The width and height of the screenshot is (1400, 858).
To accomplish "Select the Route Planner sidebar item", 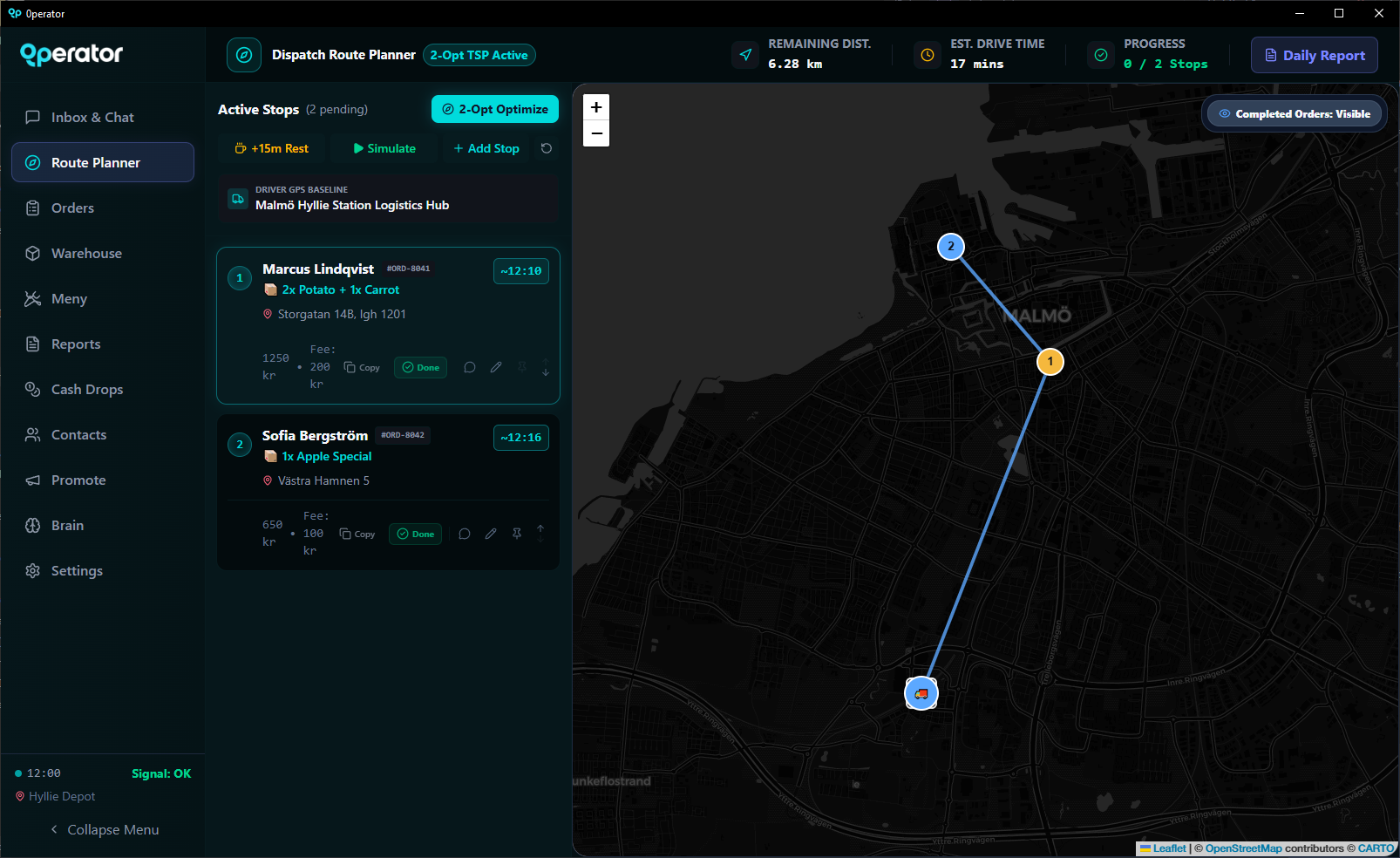I will [x=103, y=162].
